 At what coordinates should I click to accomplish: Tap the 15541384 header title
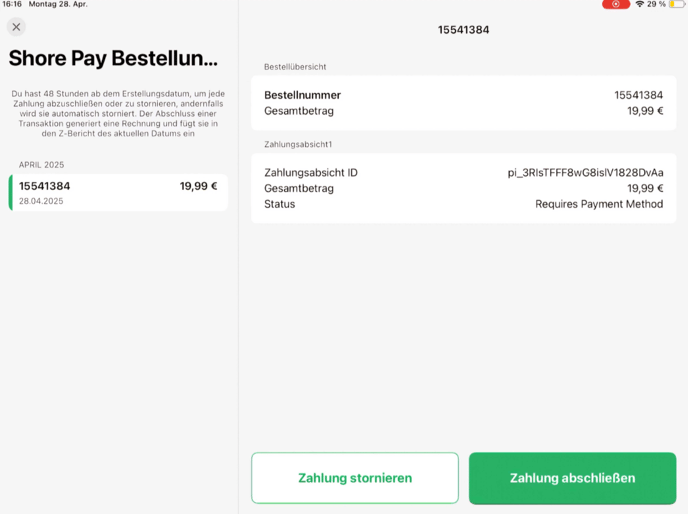tap(463, 30)
